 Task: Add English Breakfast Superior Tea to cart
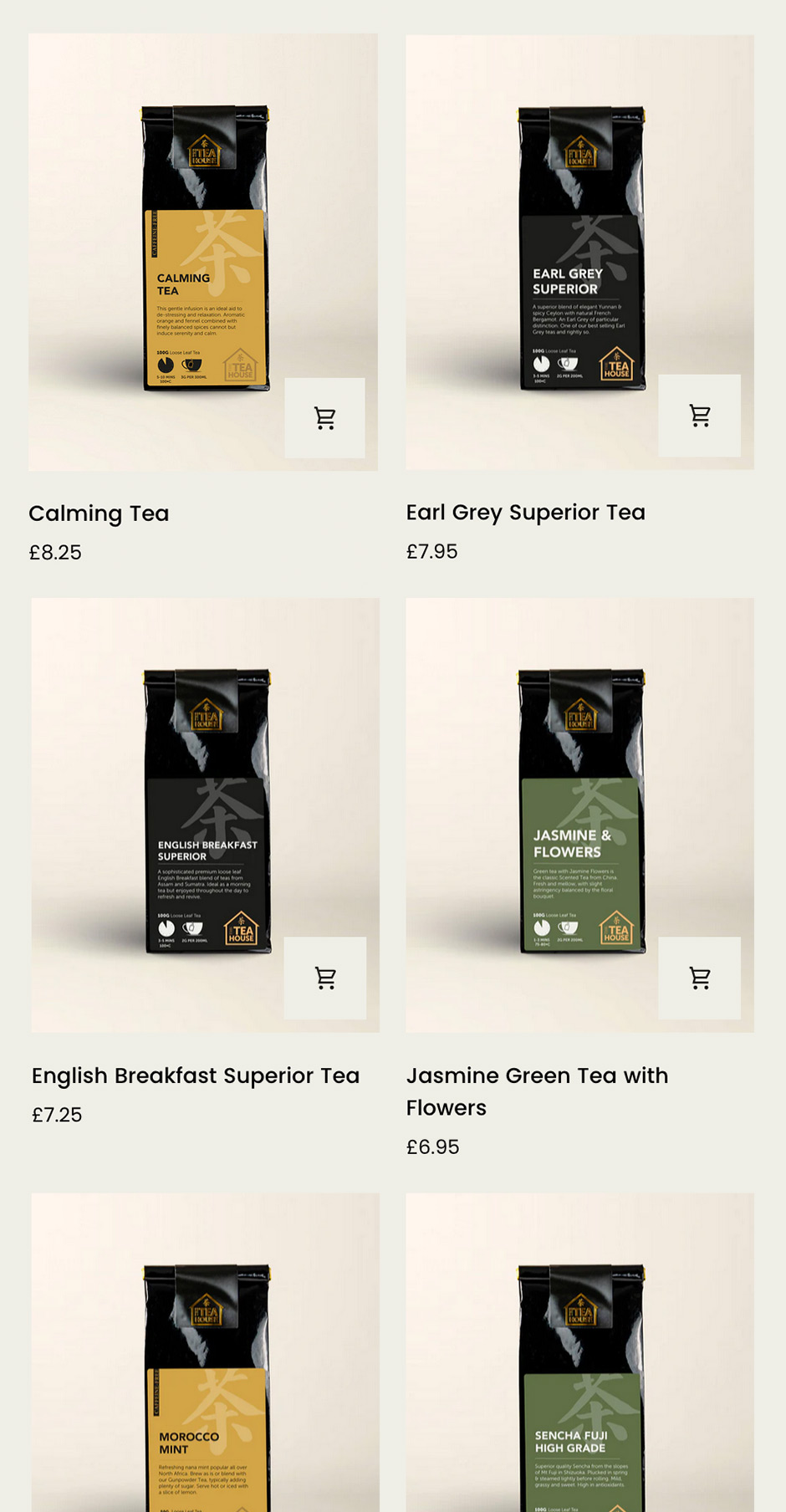click(324, 978)
